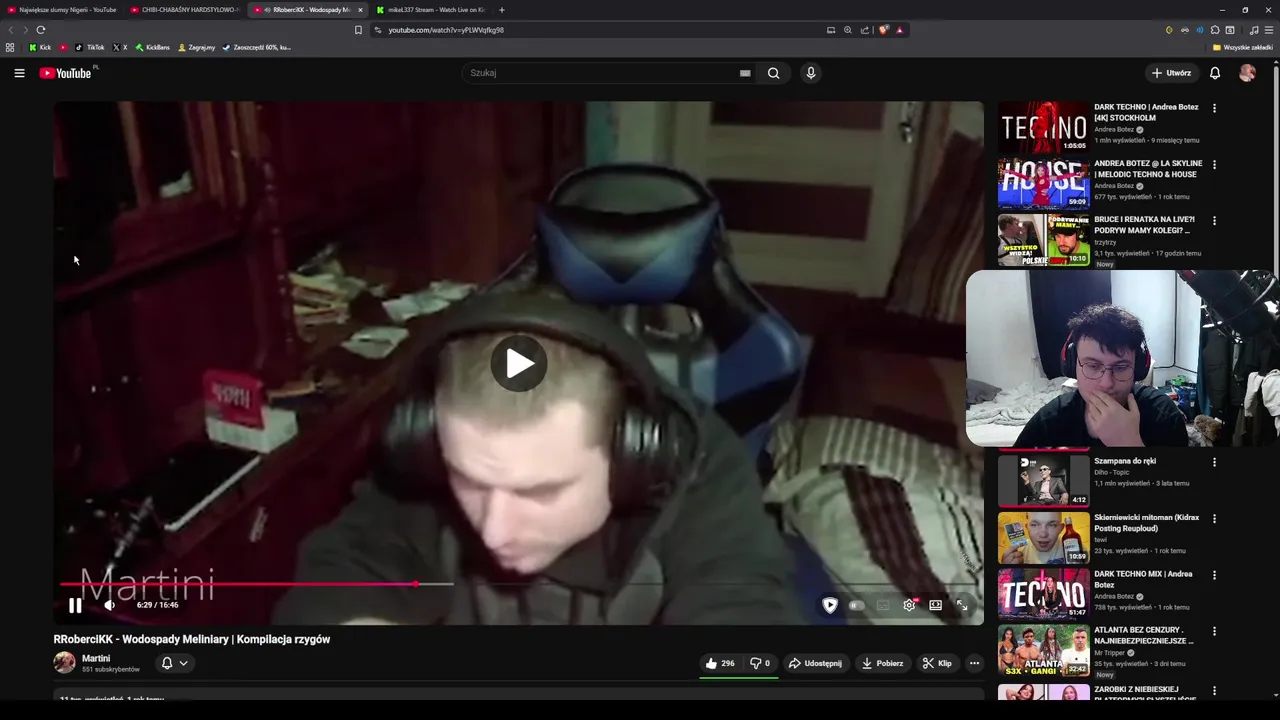This screenshot has height=720, width=1280.
Task: Click the search magnifier button
Action: point(773,73)
